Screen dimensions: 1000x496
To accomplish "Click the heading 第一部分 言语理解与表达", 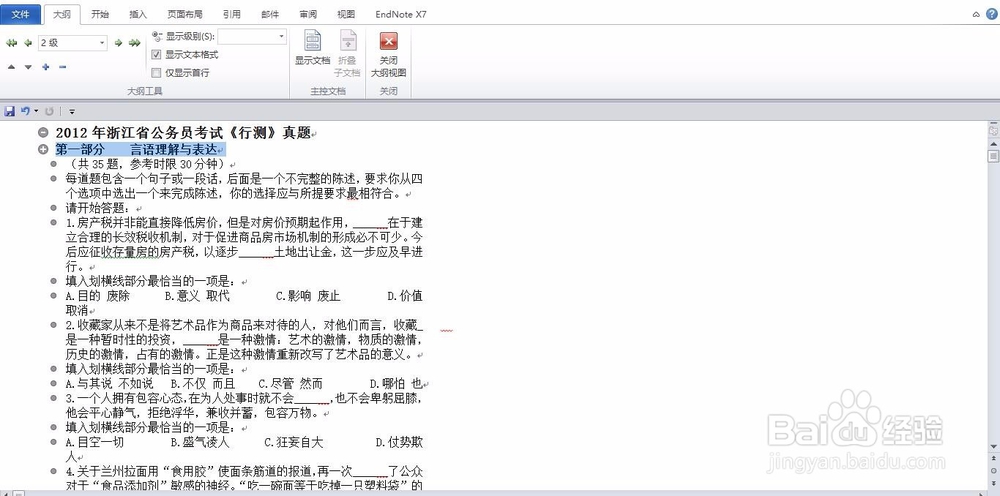I will tap(136, 149).
